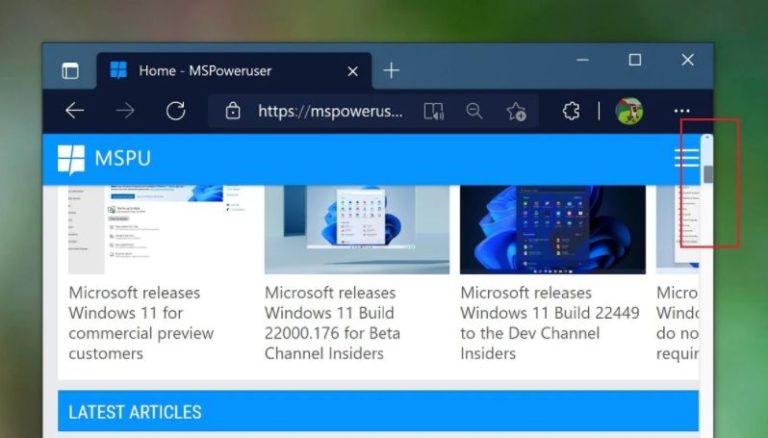Go back to the previous page
Screen dimensions: 768x438
[75, 111]
